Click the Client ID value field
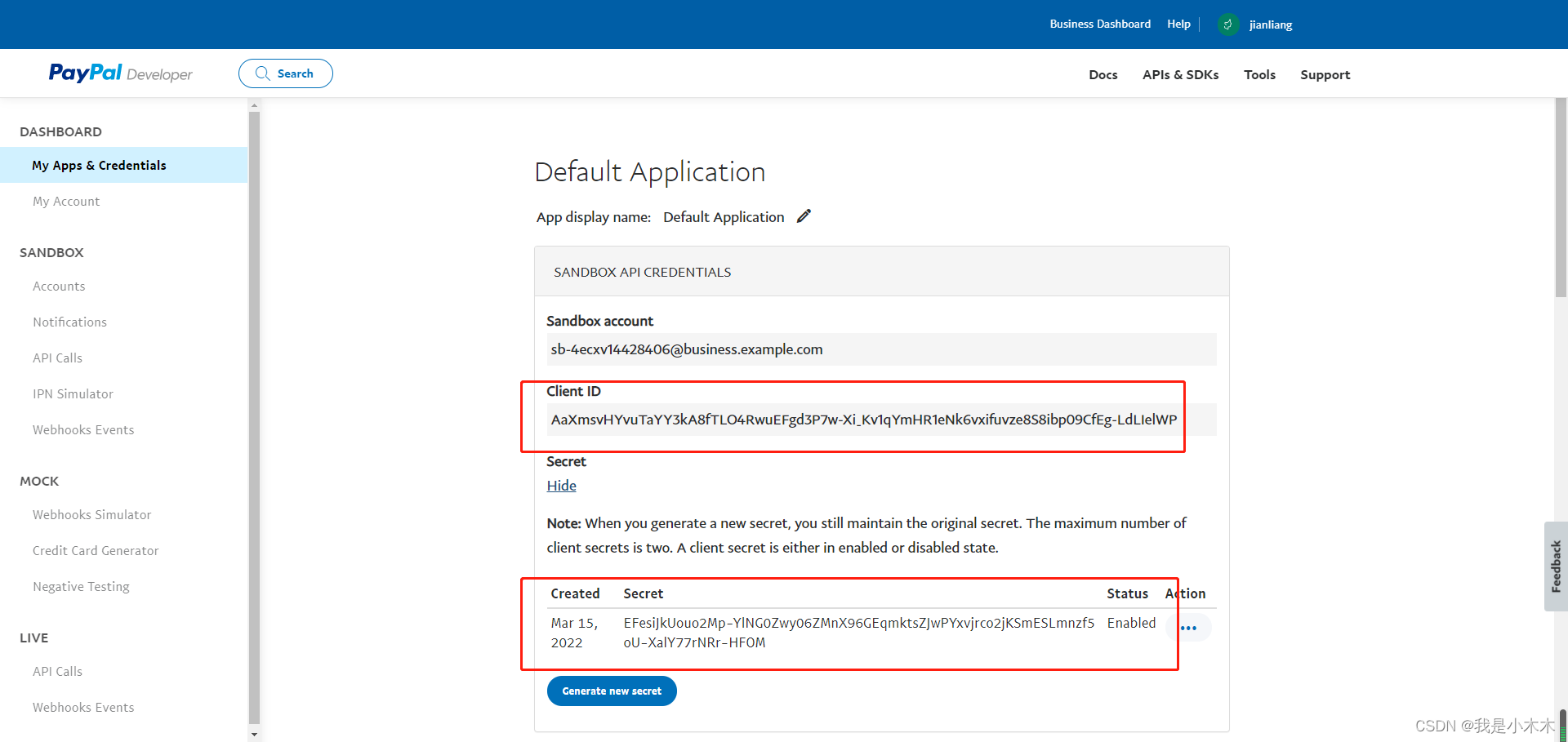This screenshot has height=742, width=1568. (x=881, y=420)
